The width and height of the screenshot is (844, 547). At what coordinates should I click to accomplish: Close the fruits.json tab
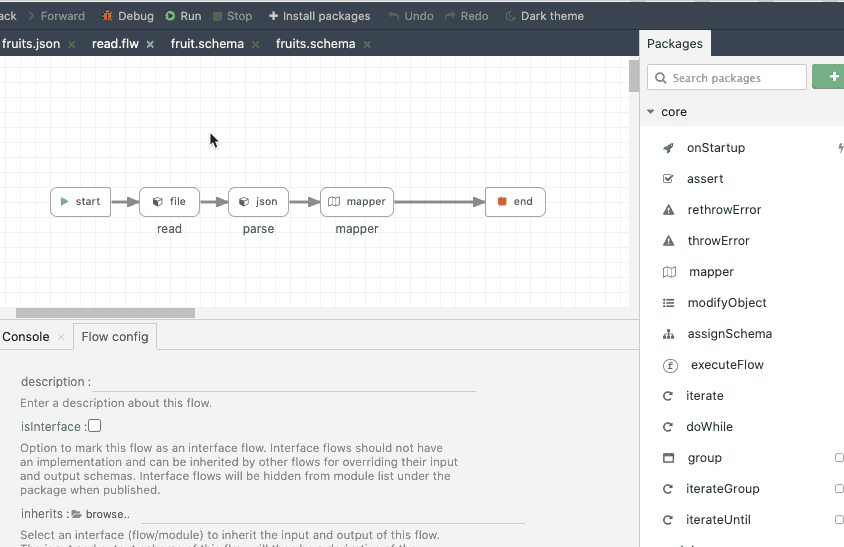tap(72, 45)
